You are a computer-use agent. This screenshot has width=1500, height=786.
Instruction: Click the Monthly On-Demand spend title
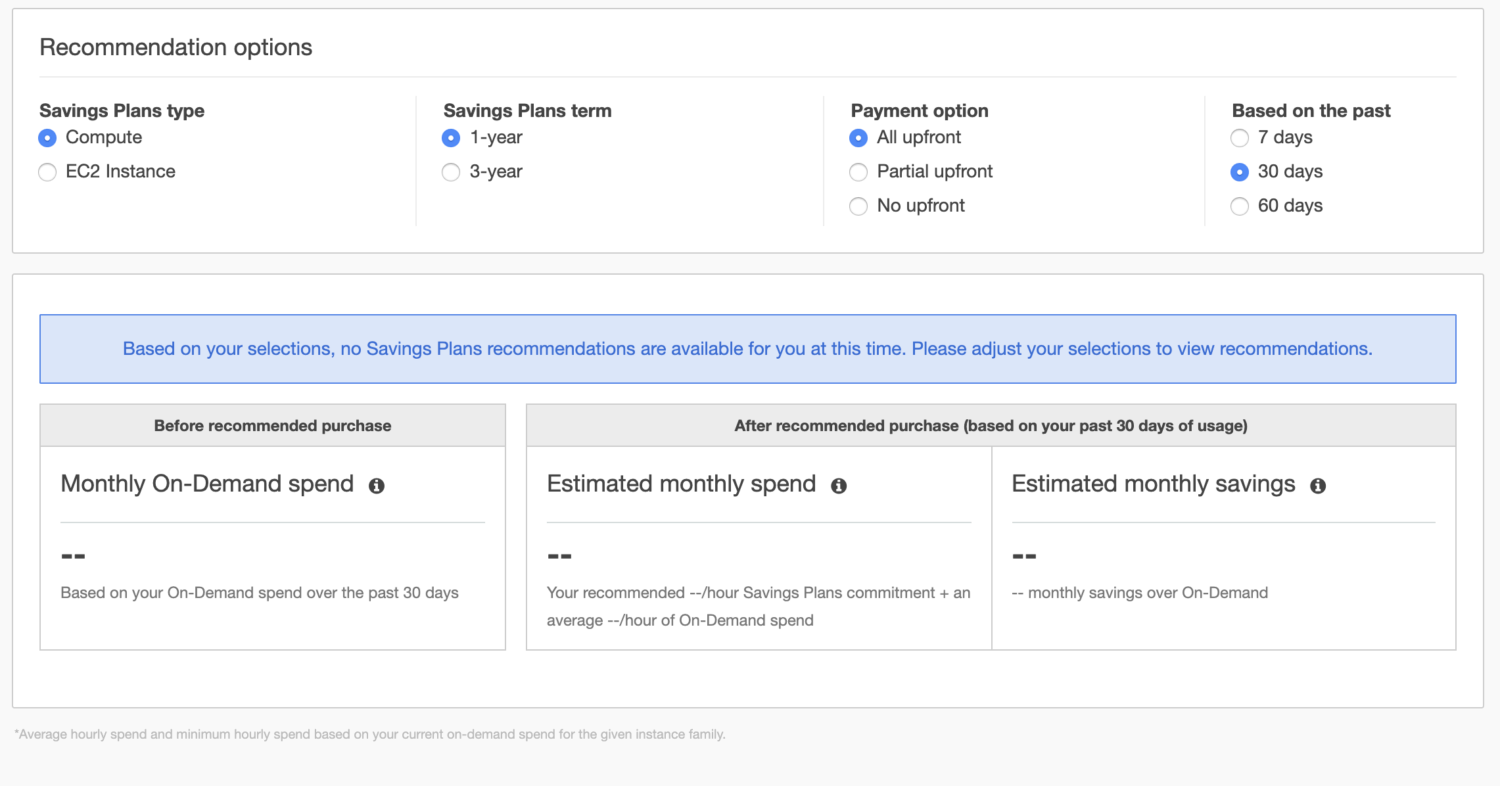[207, 484]
